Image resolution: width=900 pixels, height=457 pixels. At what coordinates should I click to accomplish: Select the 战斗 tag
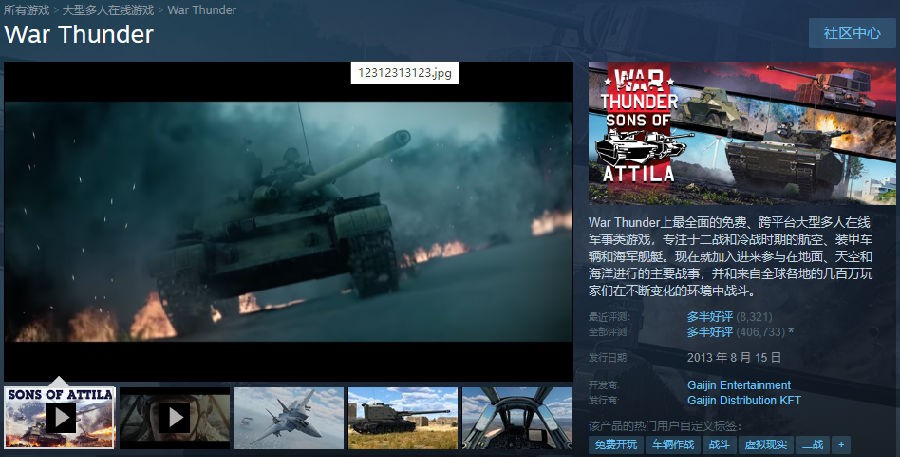(719, 444)
